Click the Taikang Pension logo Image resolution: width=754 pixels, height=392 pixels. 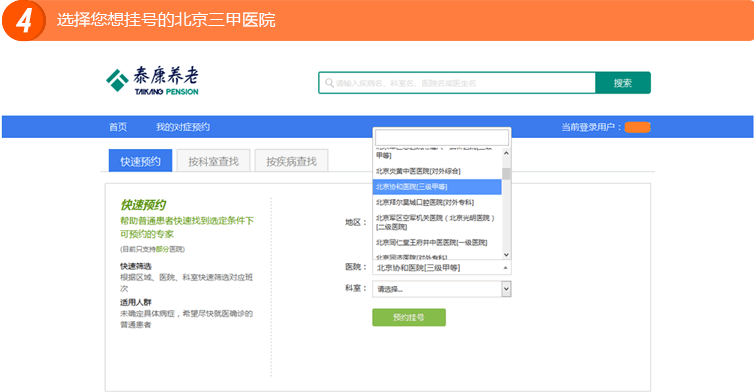pyautogui.click(x=152, y=80)
